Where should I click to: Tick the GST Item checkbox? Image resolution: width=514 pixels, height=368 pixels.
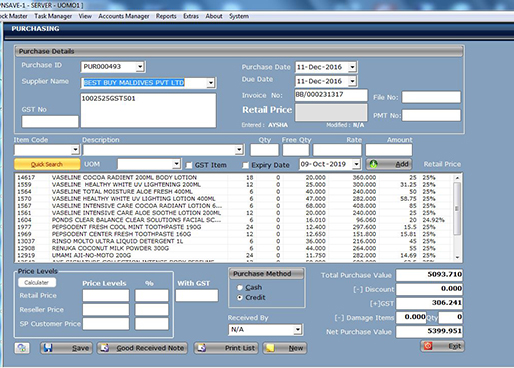pos(189,165)
